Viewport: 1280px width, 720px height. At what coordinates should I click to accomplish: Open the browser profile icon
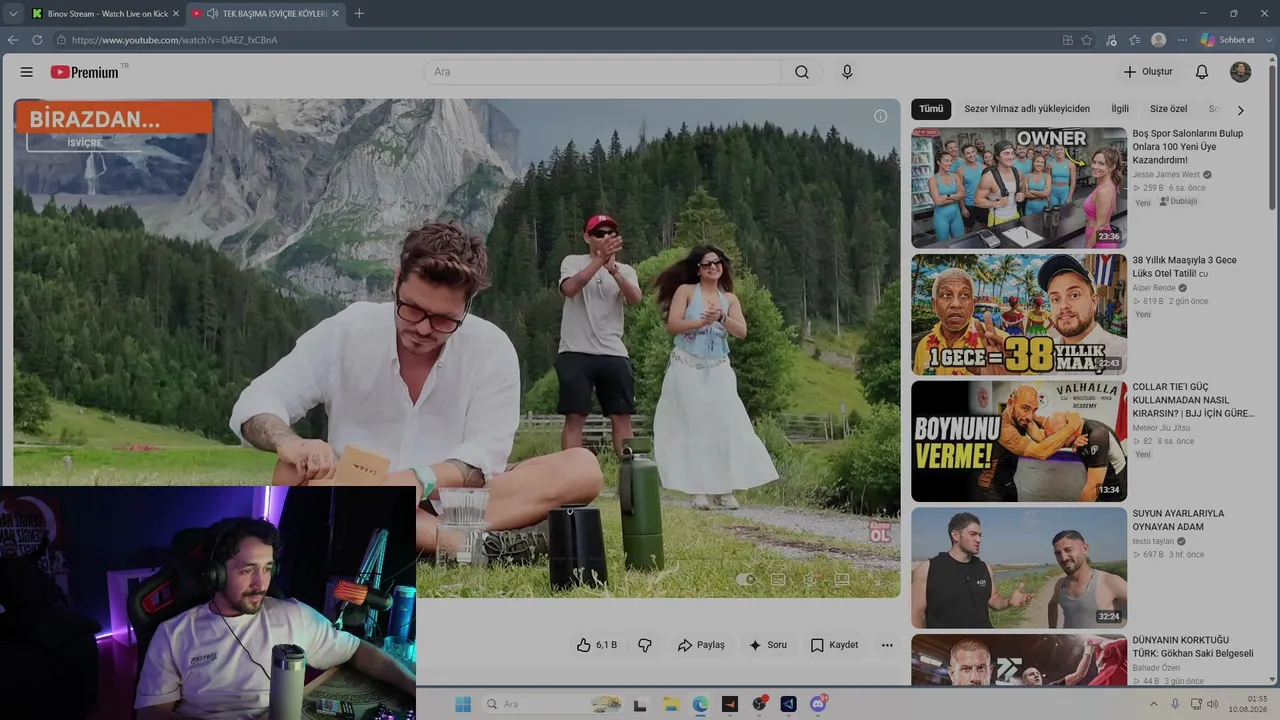pyautogui.click(x=1158, y=40)
